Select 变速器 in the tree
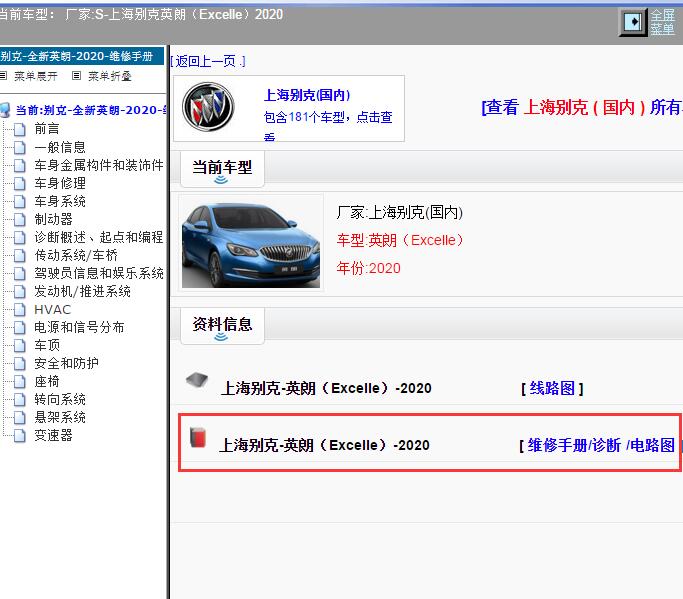Screen dimensions: 683x599 tap(53, 435)
